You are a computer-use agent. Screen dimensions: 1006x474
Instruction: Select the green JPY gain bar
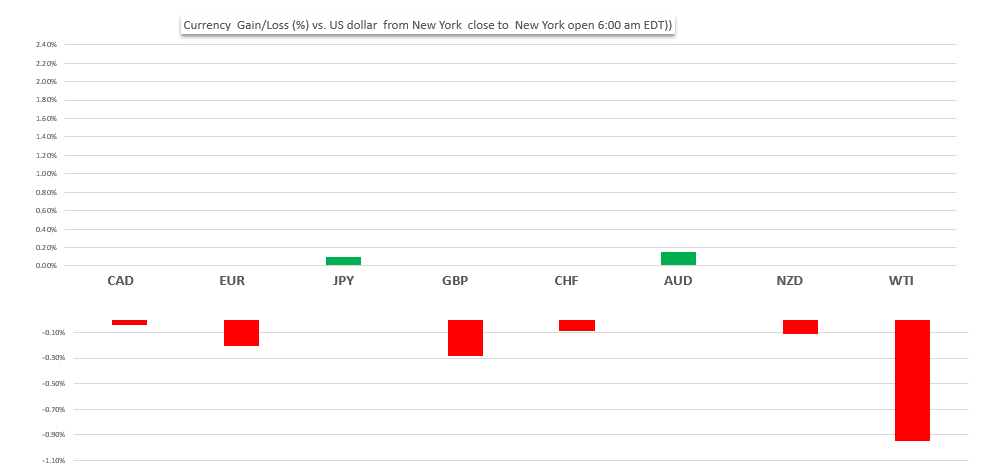(343, 261)
